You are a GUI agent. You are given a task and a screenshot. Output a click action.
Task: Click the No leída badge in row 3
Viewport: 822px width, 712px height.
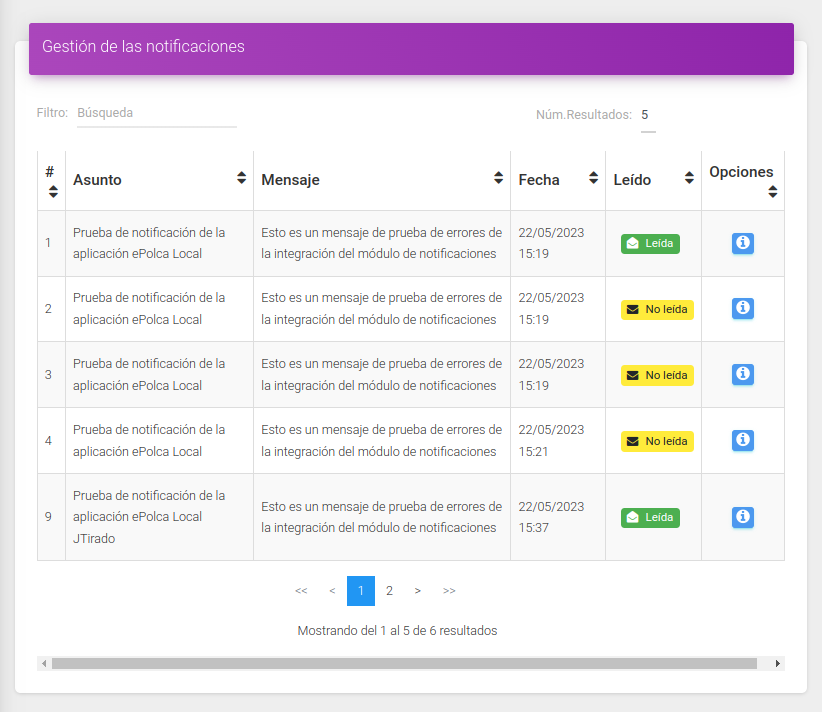click(x=657, y=375)
